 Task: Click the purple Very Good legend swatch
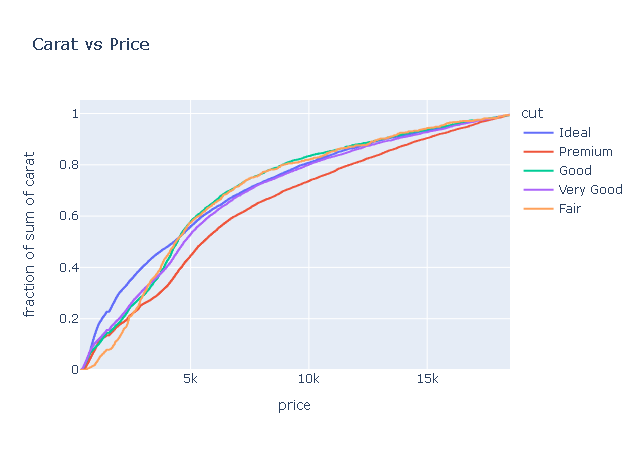pyautogui.click(x=538, y=190)
